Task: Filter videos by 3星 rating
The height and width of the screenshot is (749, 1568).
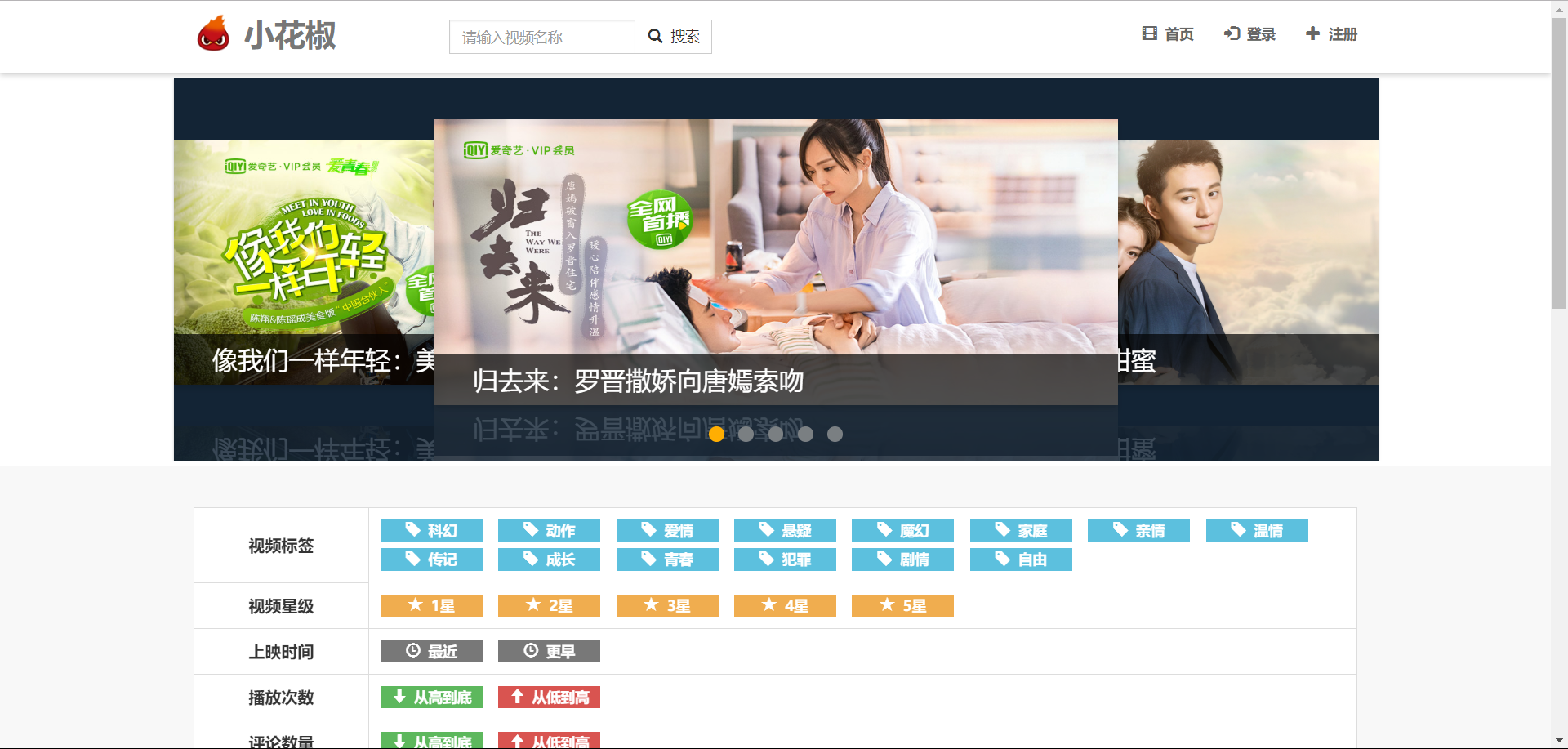Action: (667, 605)
